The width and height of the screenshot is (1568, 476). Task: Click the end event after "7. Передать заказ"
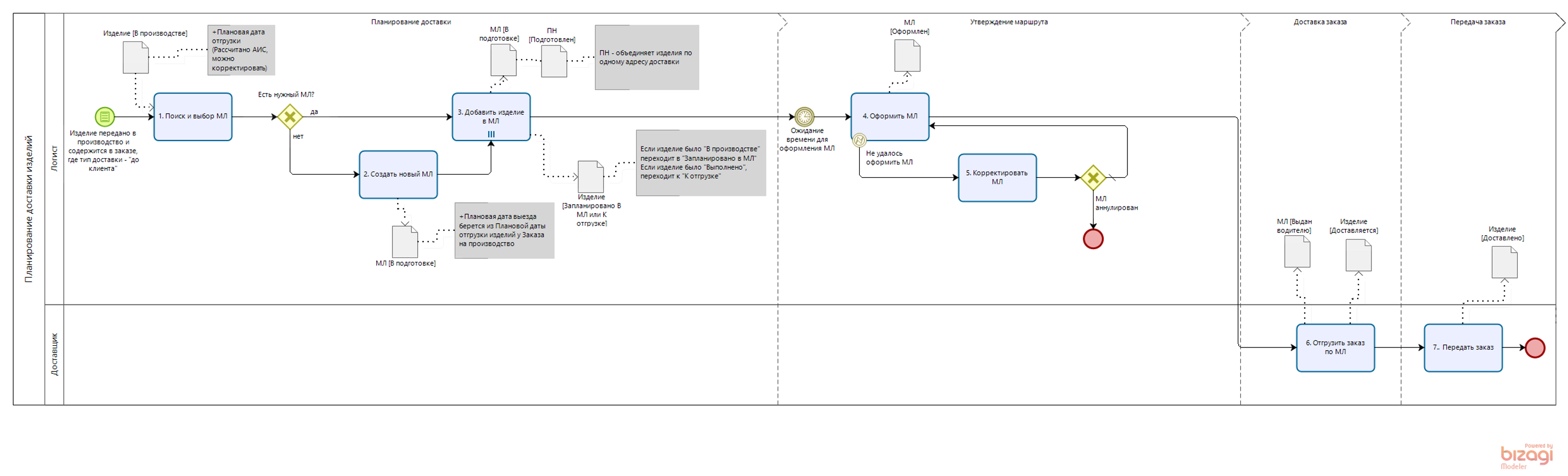(1535, 347)
